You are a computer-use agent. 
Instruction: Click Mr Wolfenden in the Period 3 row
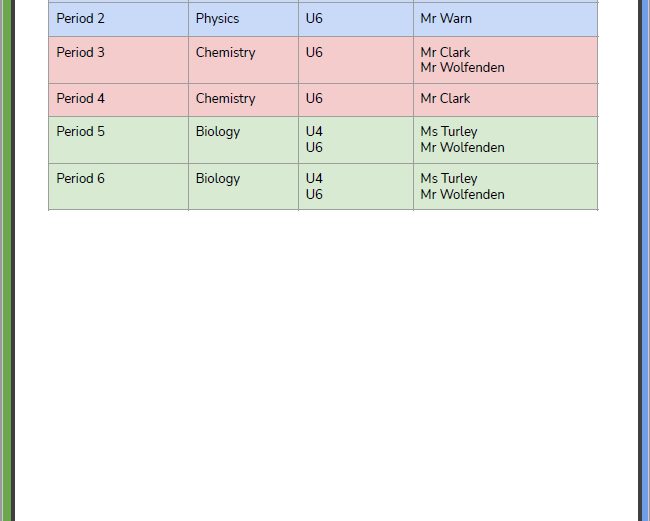pyautogui.click(x=462, y=68)
